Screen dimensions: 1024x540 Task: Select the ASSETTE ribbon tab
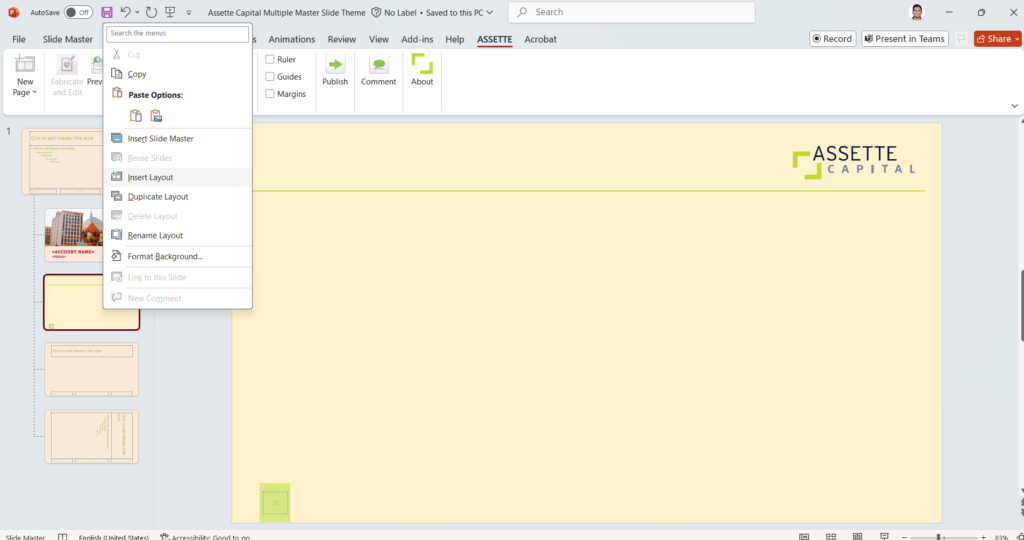pos(494,39)
